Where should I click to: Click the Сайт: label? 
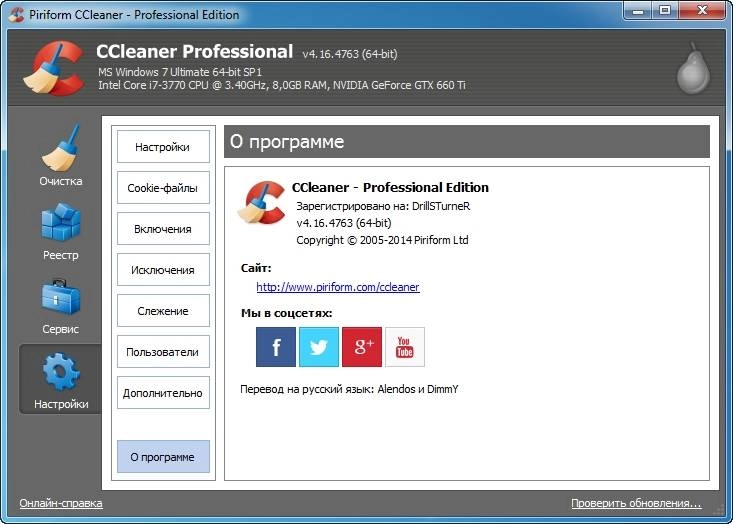pos(256,268)
